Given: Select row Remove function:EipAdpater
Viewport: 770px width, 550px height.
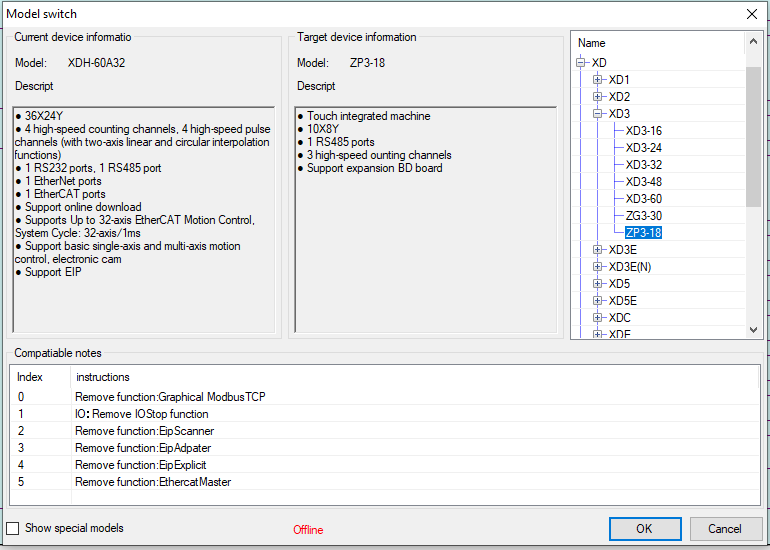Looking at the screenshot, I should 385,448.
